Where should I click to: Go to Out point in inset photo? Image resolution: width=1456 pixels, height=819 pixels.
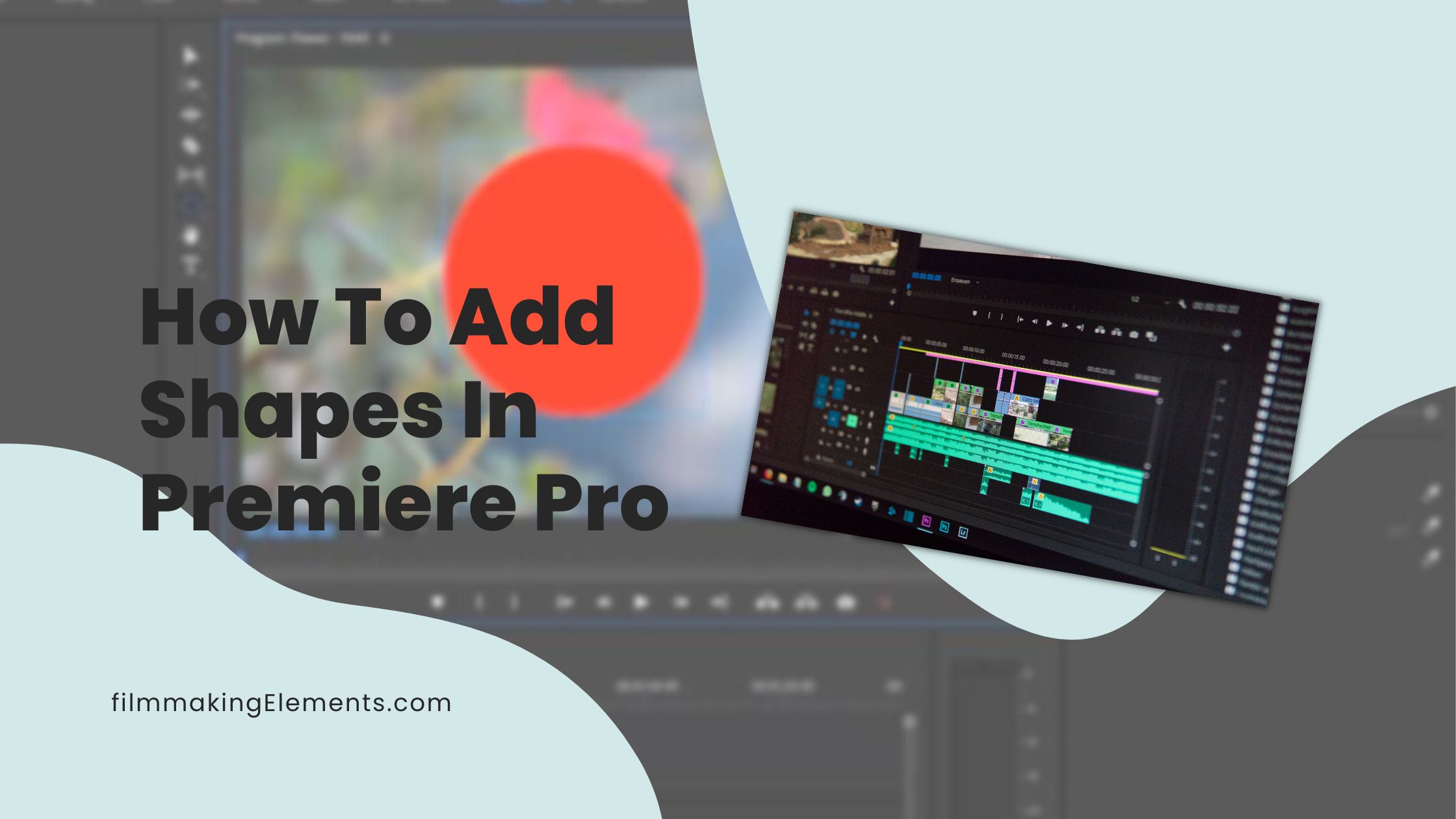pos(1080,328)
